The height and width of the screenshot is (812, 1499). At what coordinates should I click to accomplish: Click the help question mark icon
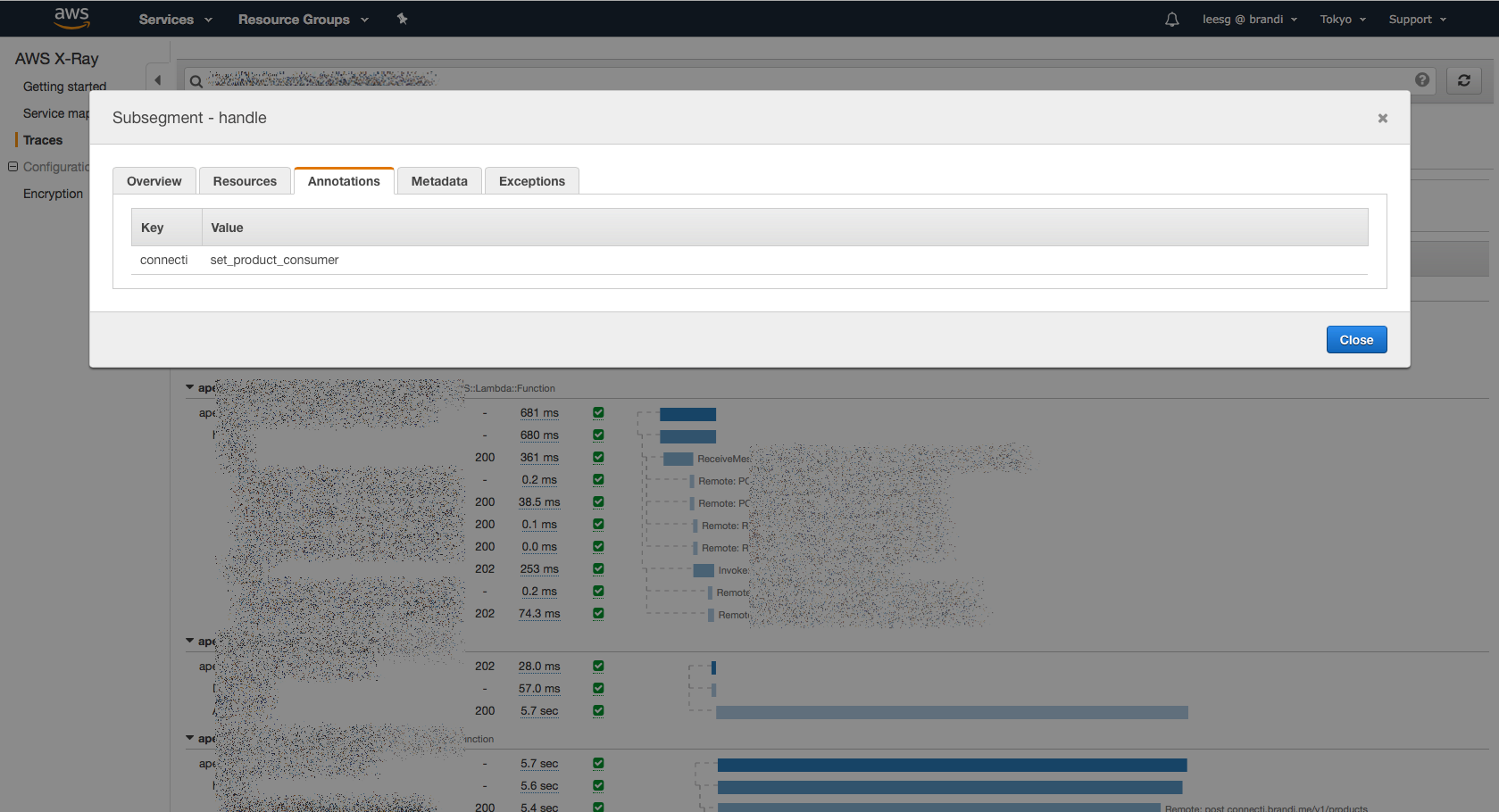click(1422, 80)
